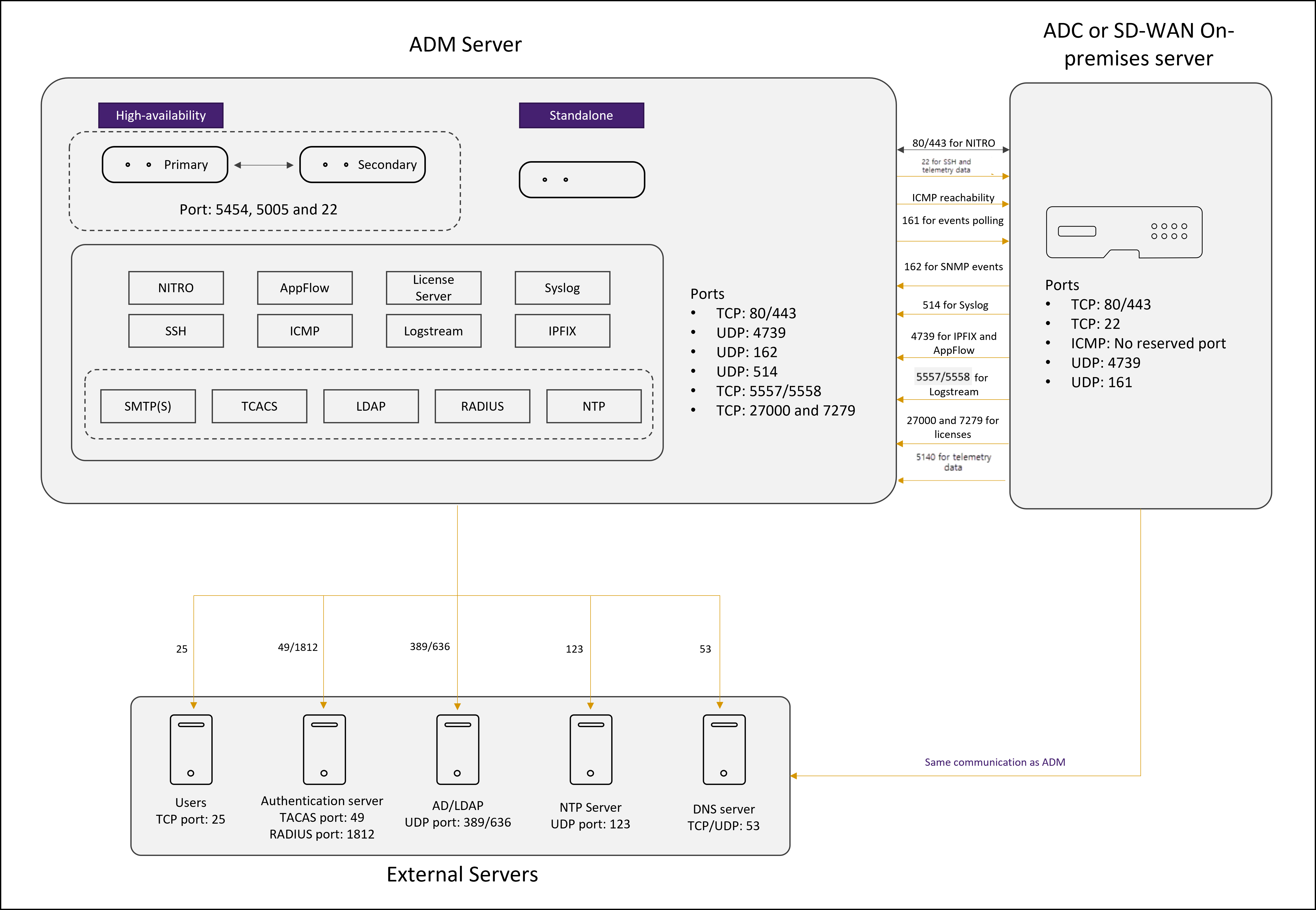Select the Secondary node box
Viewport: 1316px width, 910px height.
pyautogui.click(x=363, y=165)
